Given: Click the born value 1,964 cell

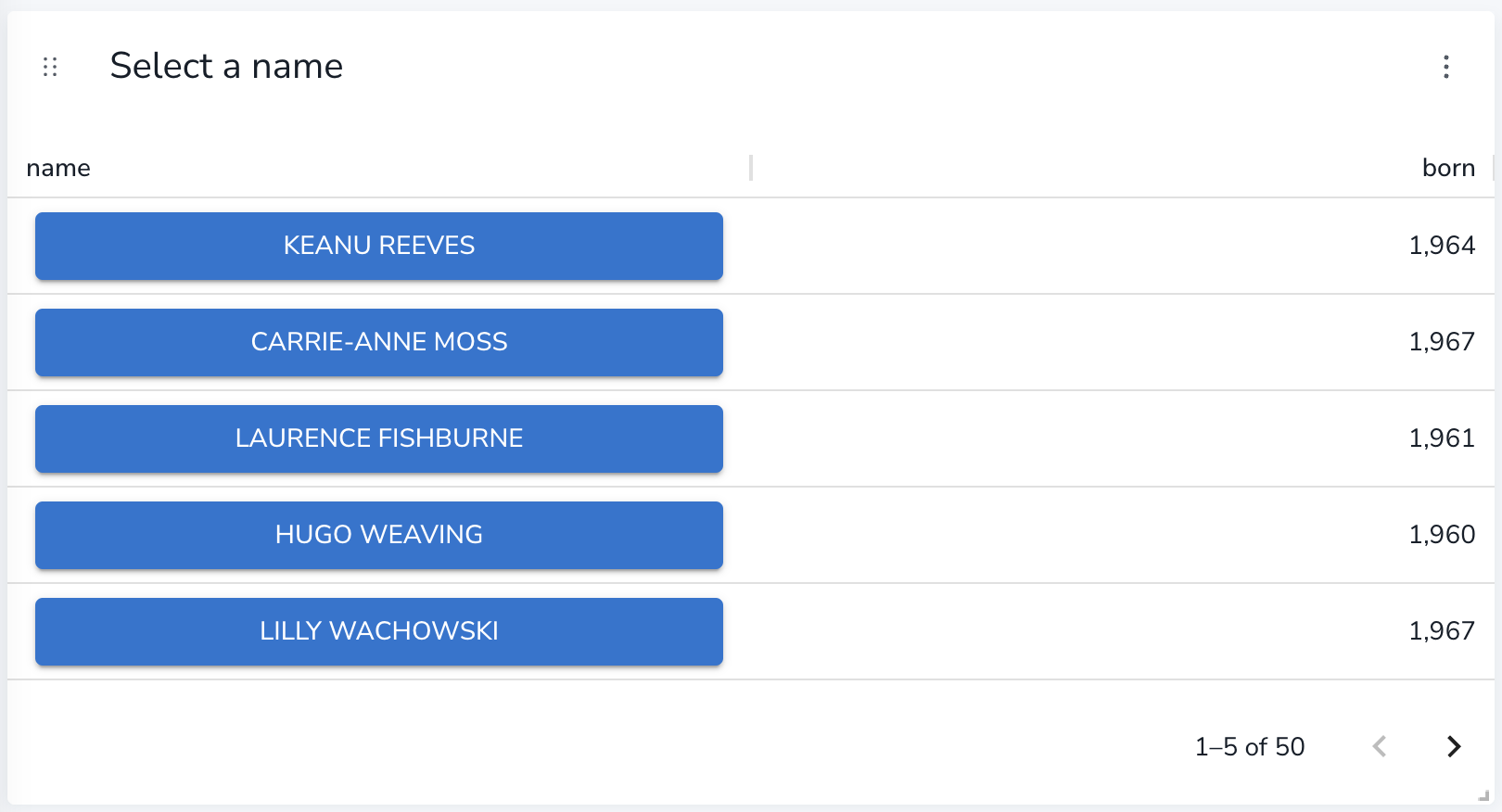Looking at the screenshot, I should click(x=1442, y=246).
